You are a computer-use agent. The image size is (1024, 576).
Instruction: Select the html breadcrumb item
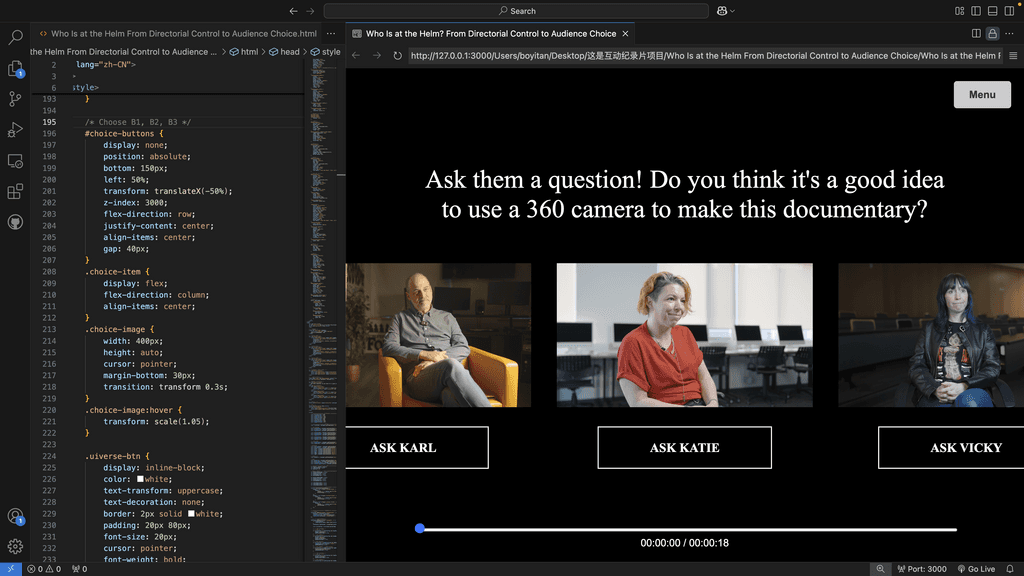[x=244, y=52]
